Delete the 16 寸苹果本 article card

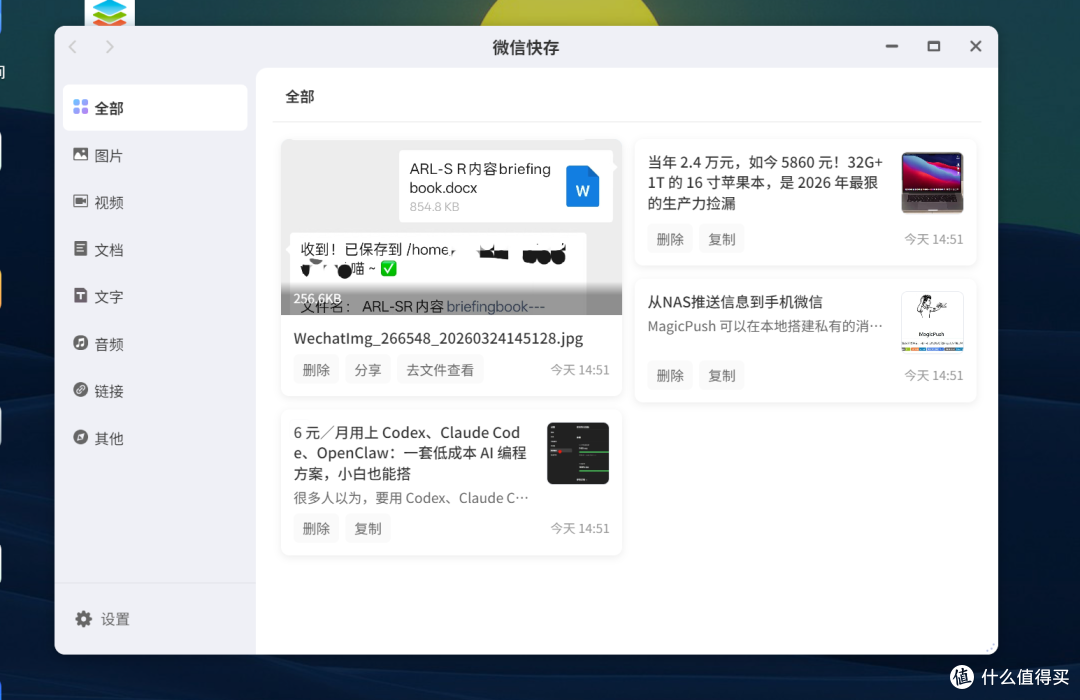(x=670, y=239)
